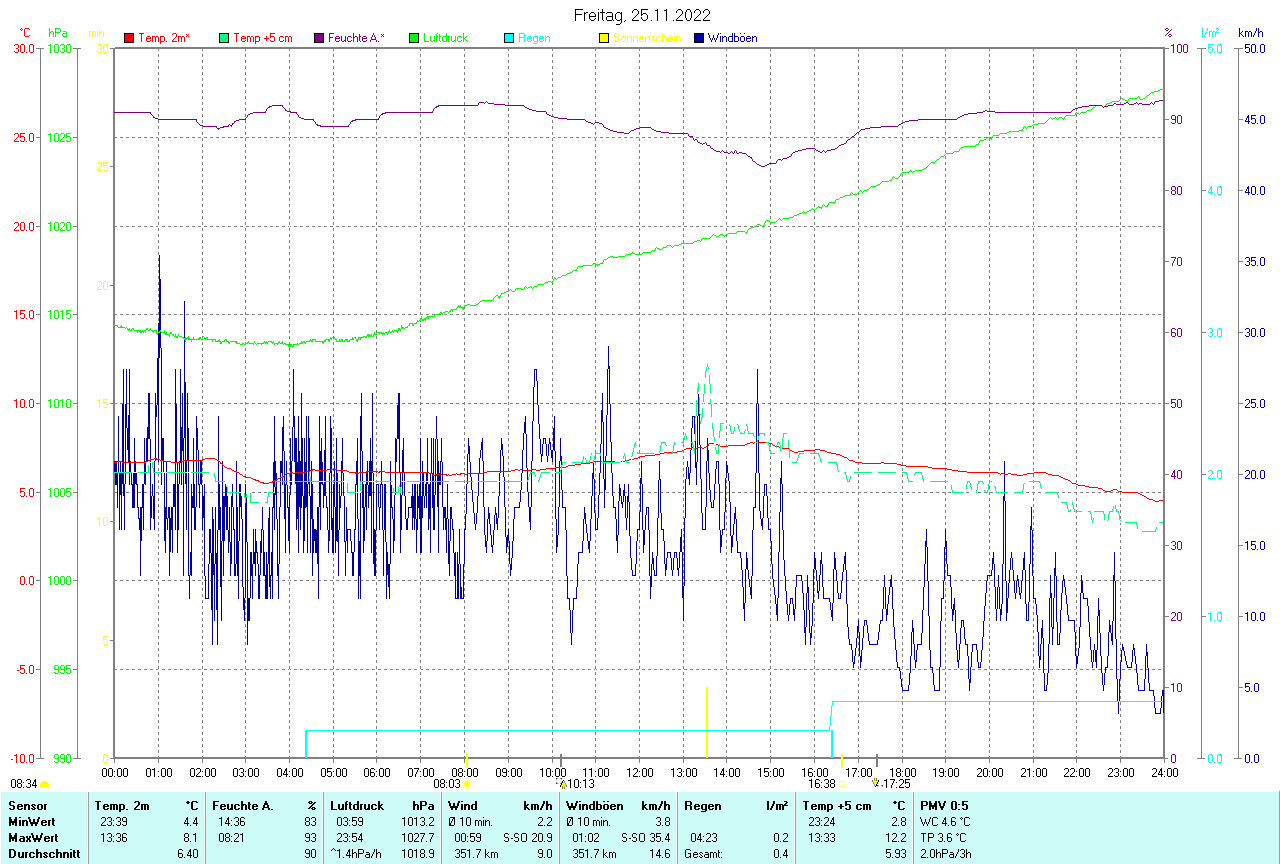
Task: Click the Regen legend label
Action: pos(534,38)
